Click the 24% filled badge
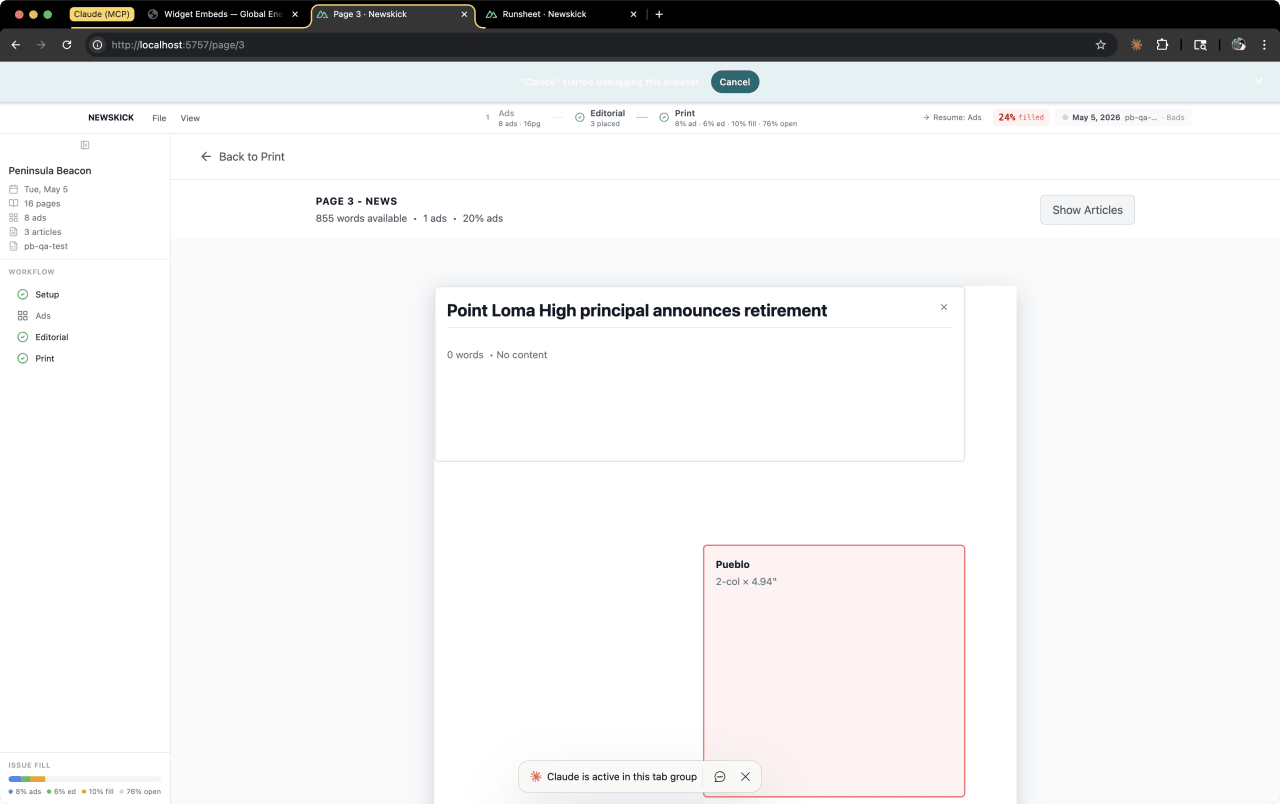The image size is (1280, 804). pos(1021,118)
